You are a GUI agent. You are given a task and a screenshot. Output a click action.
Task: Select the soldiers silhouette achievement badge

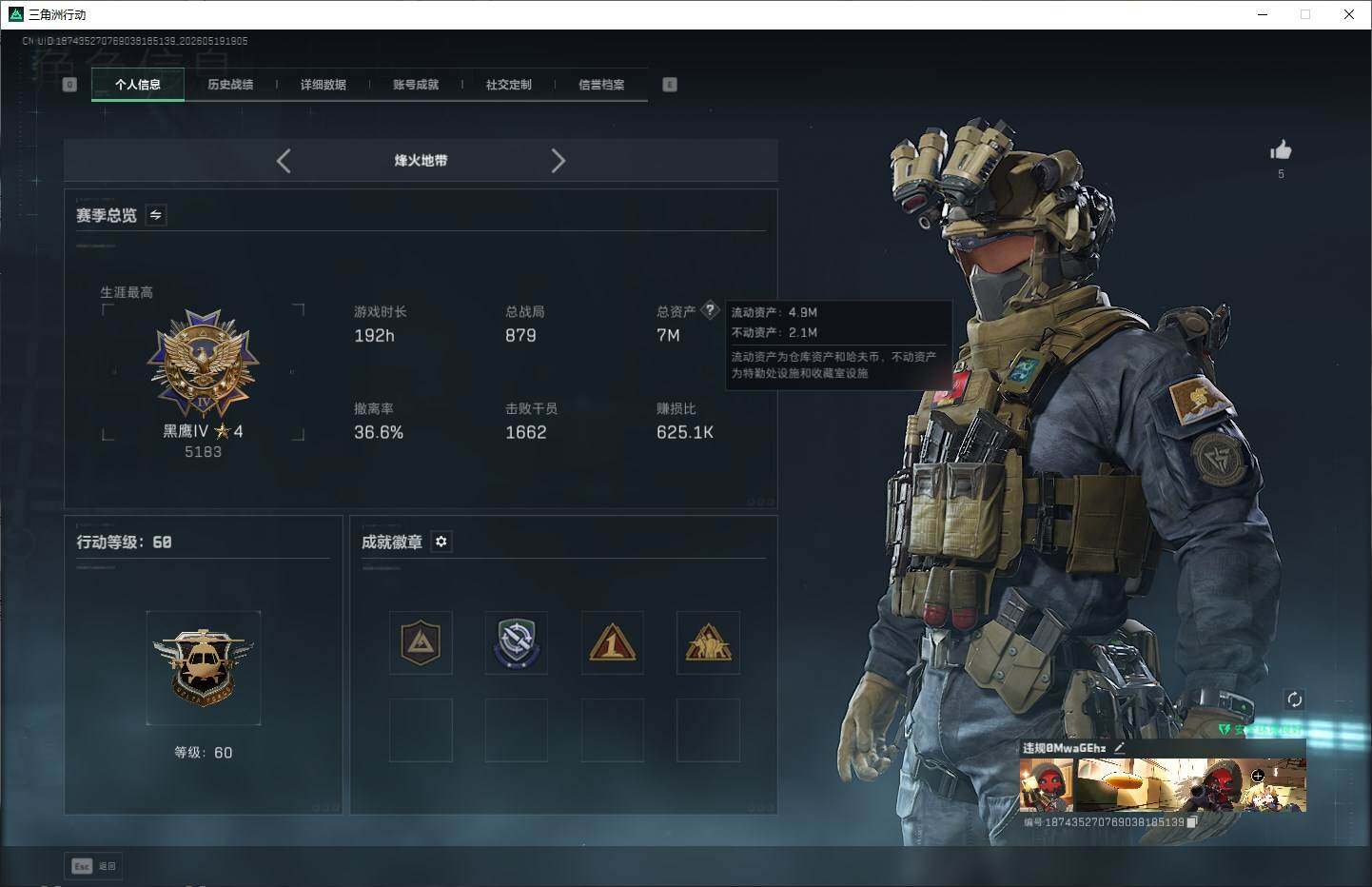[708, 643]
